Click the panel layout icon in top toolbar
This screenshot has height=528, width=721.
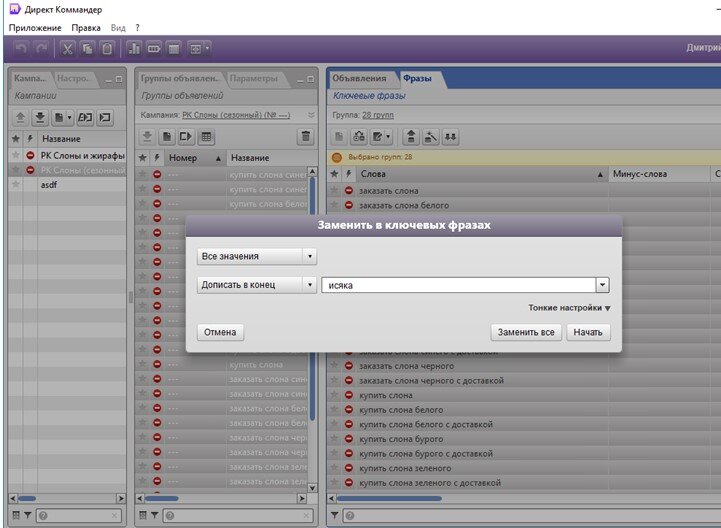click(x=196, y=48)
